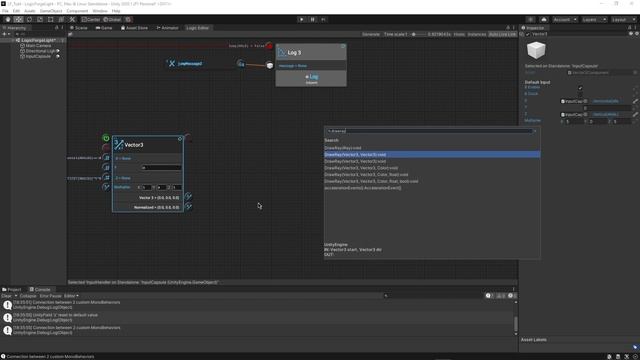Select DrawRay(Vector3, Vector3, Color):void result
This screenshot has width=640, height=360.
361,168
